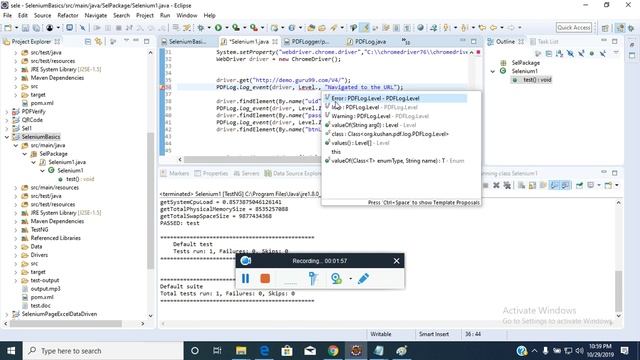Image resolution: width=640 pixels, height=360 pixels.
Task: Toggle Link with Editor in Project Explorer
Action: tap(98, 41)
